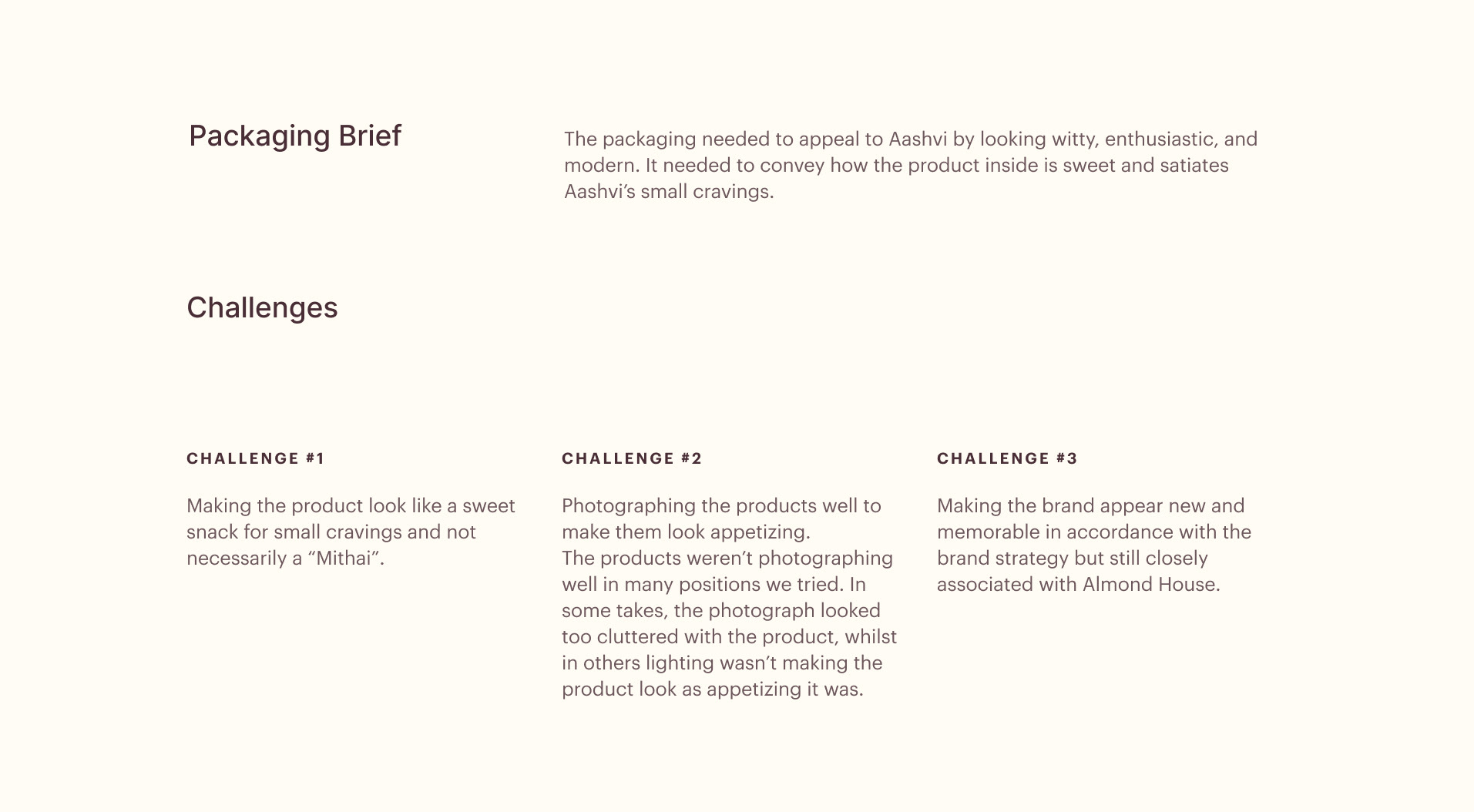Click the challenge one description text
Viewport: 1474px width, 812px height.
[x=351, y=532]
